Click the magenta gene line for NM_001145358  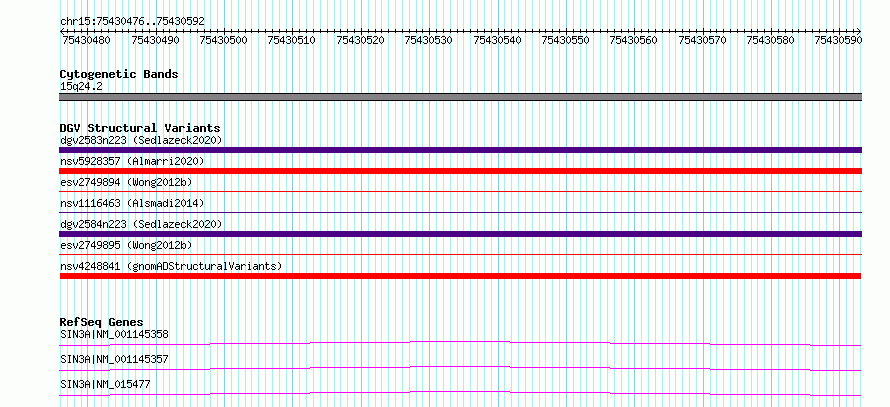point(460,343)
